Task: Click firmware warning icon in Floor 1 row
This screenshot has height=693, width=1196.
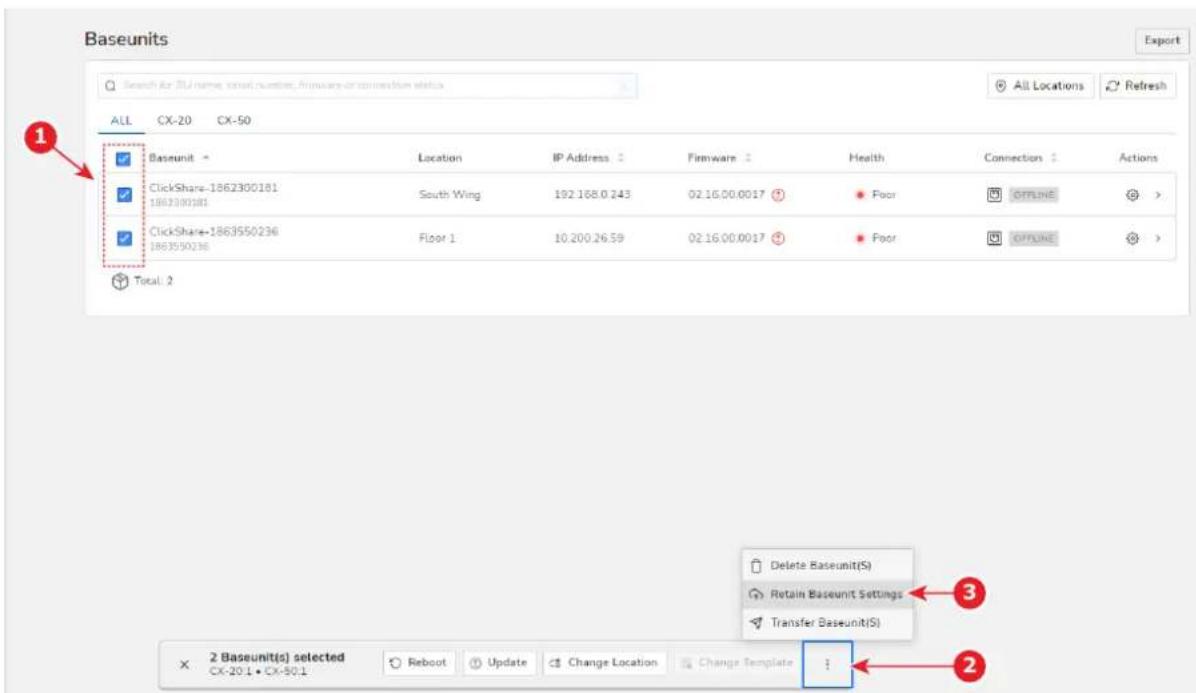Action: point(778,239)
